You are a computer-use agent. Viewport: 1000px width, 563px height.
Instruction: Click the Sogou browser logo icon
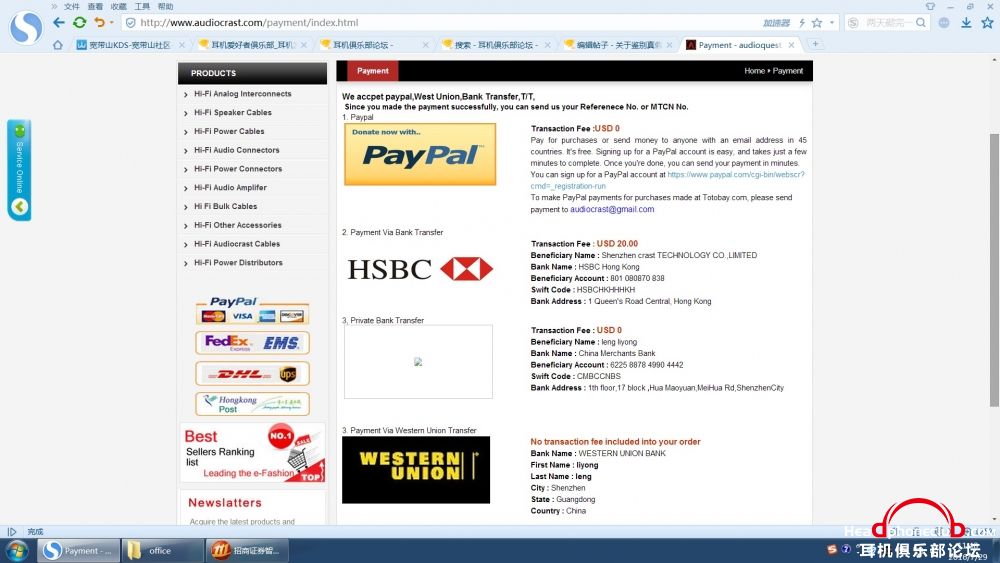point(26,28)
